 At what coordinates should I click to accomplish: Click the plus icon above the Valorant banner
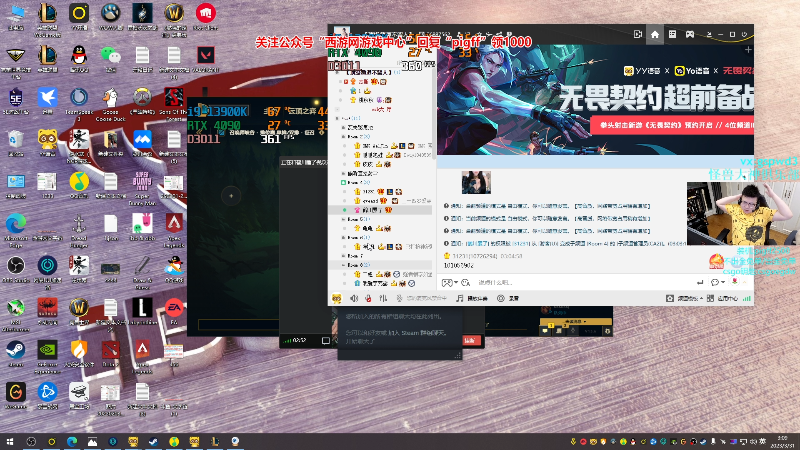pyautogui.click(x=748, y=49)
